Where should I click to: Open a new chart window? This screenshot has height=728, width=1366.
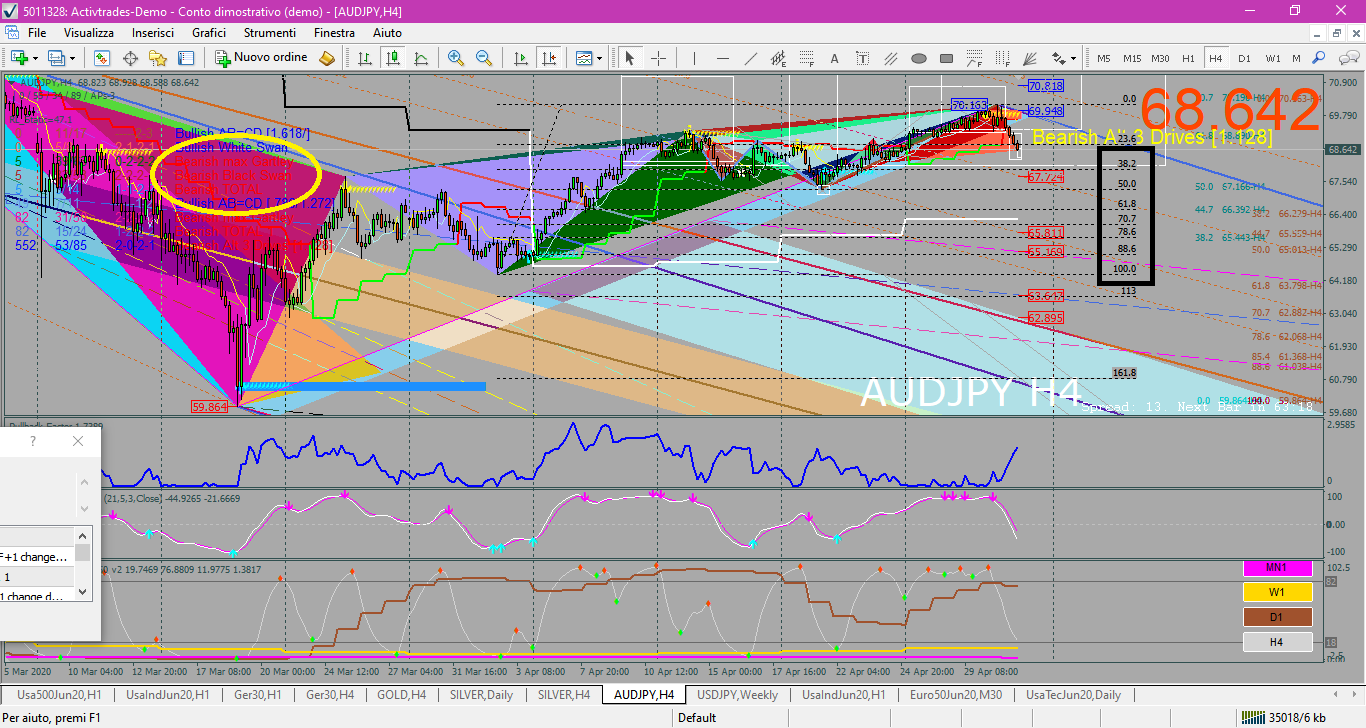click(x=19, y=58)
